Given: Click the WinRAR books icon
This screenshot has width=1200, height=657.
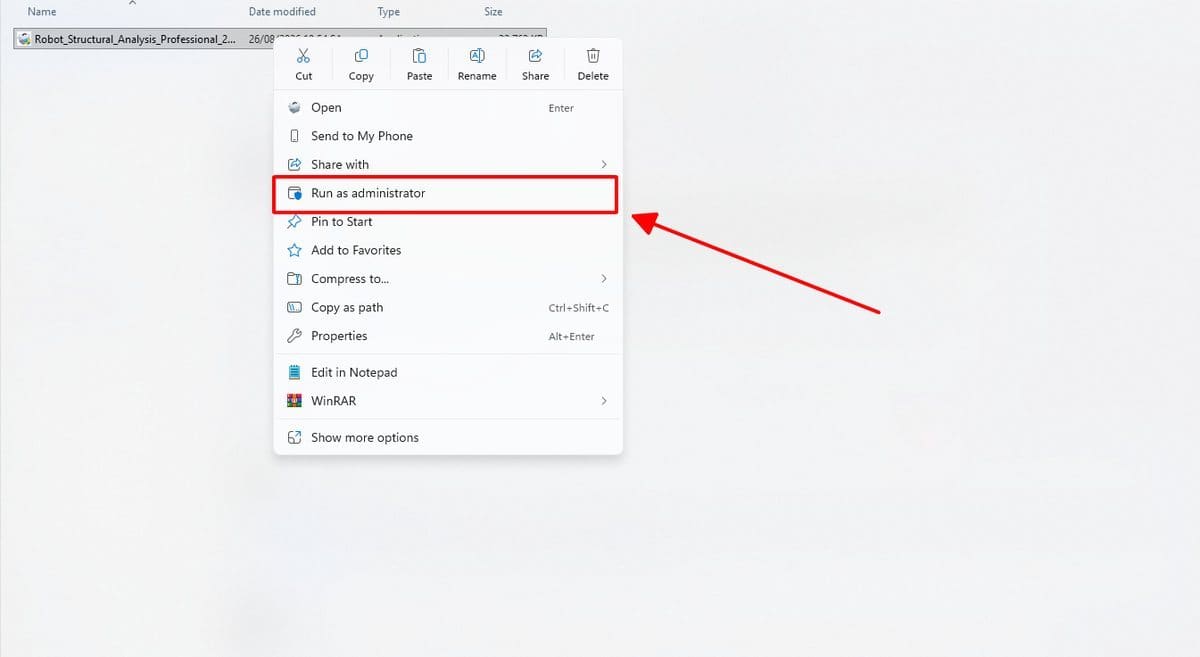Looking at the screenshot, I should tap(294, 401).
